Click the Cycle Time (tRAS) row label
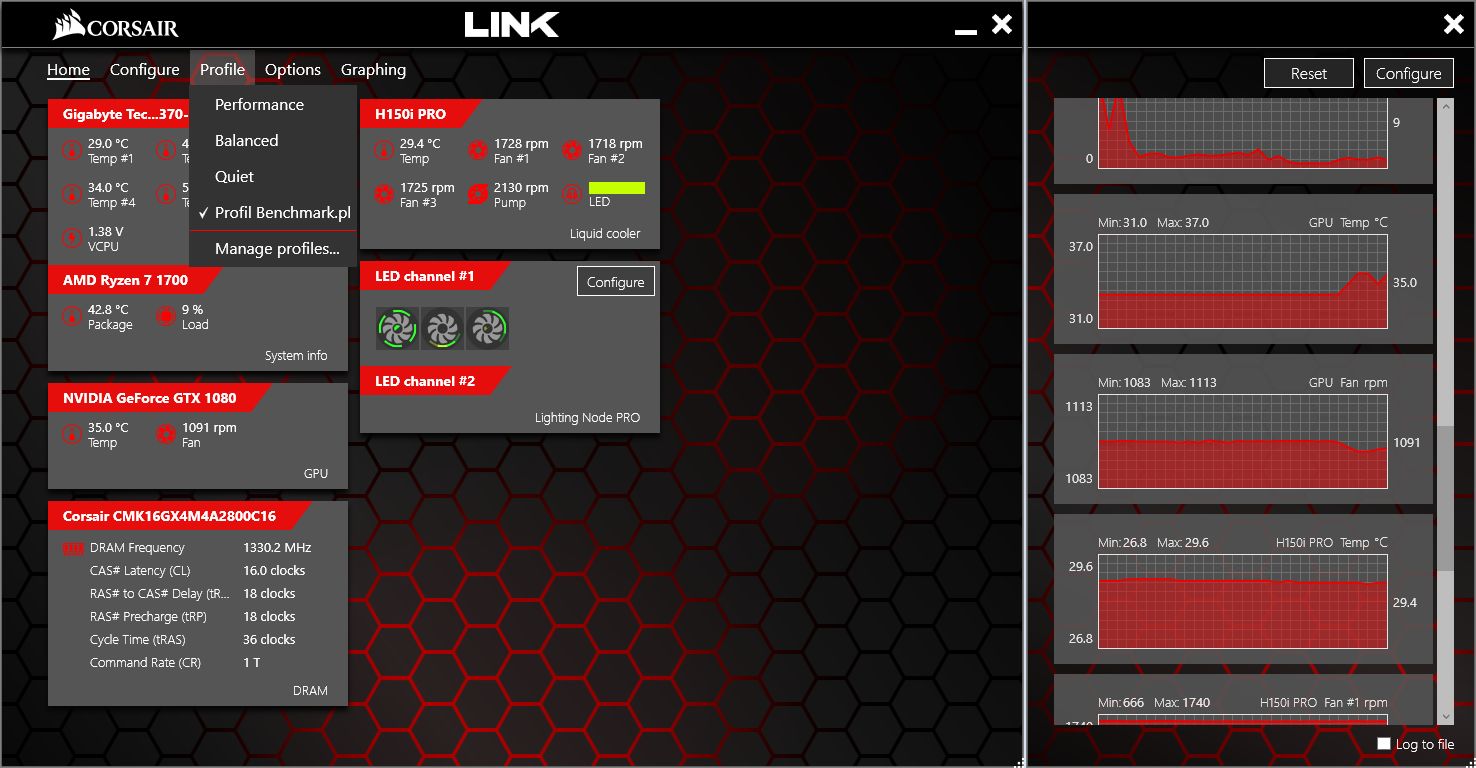Screen dimensions: 1476x768 (x=138, y=640)
